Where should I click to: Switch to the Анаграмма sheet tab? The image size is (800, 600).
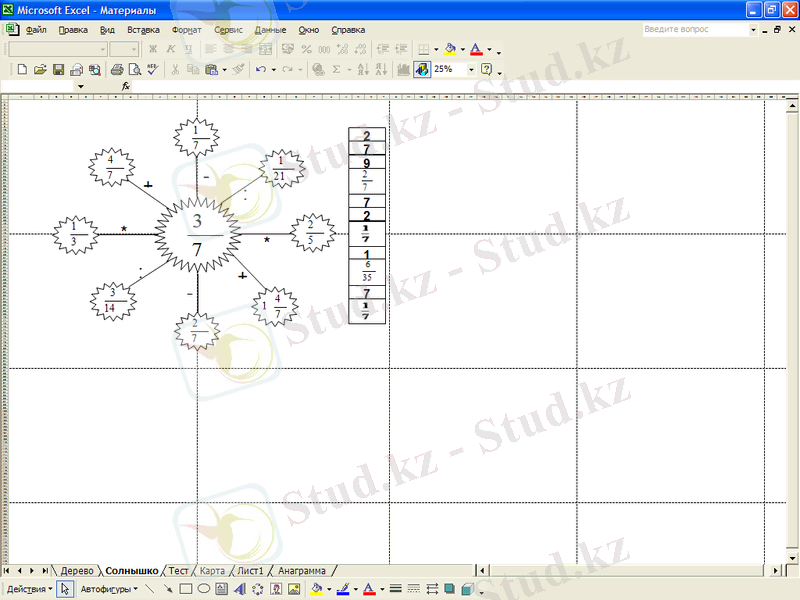(302, 571)
